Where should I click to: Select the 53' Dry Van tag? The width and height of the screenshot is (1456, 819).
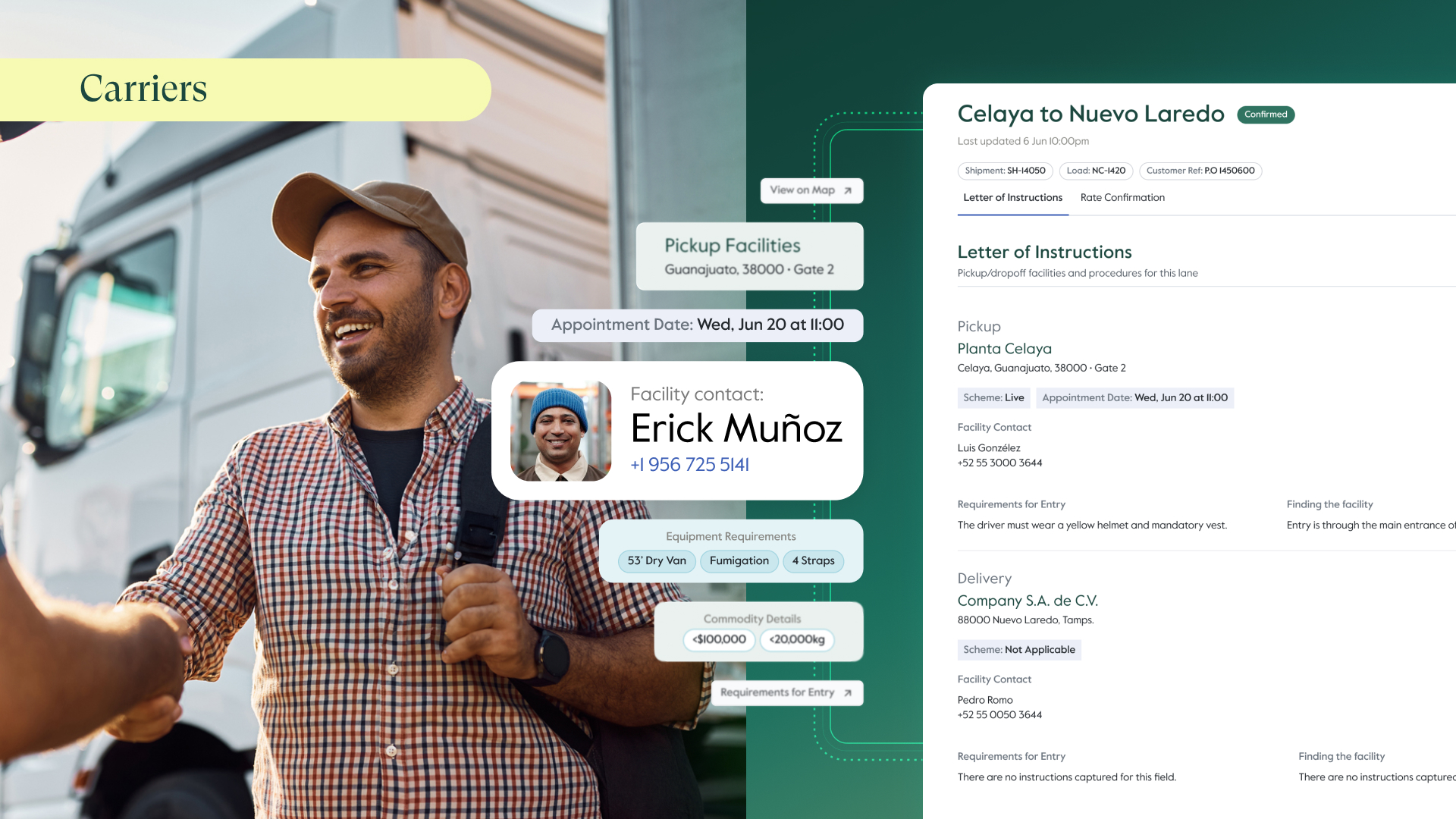(x=657, y=561)
